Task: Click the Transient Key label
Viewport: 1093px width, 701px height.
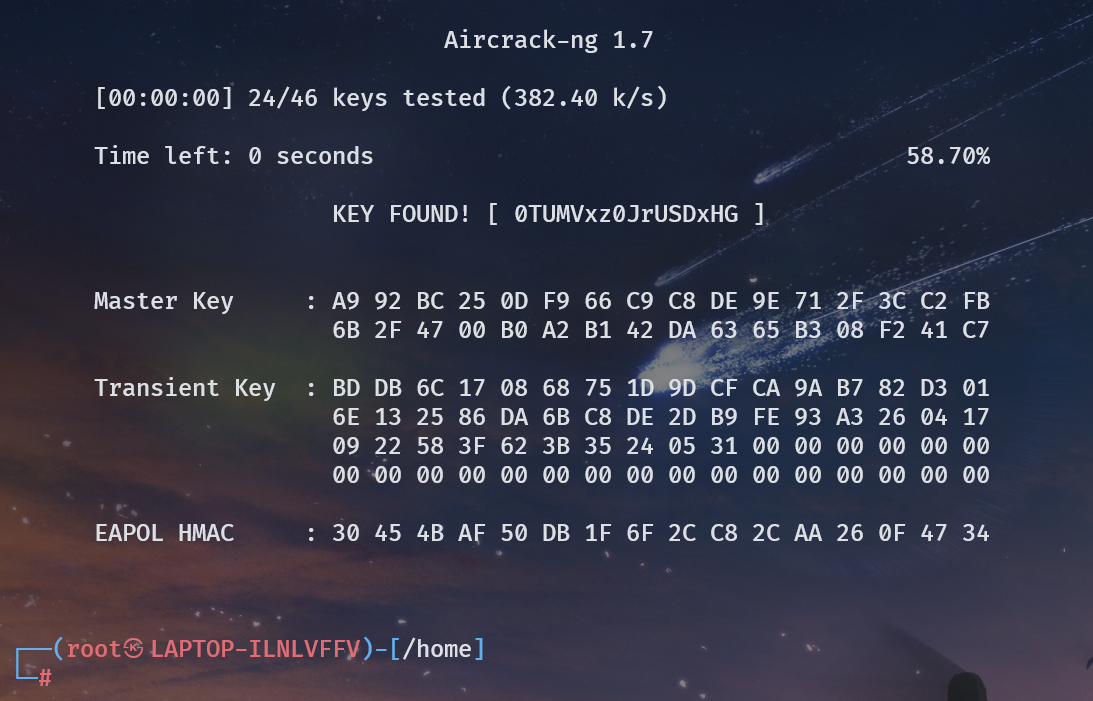Action: [x=185, y=389]
